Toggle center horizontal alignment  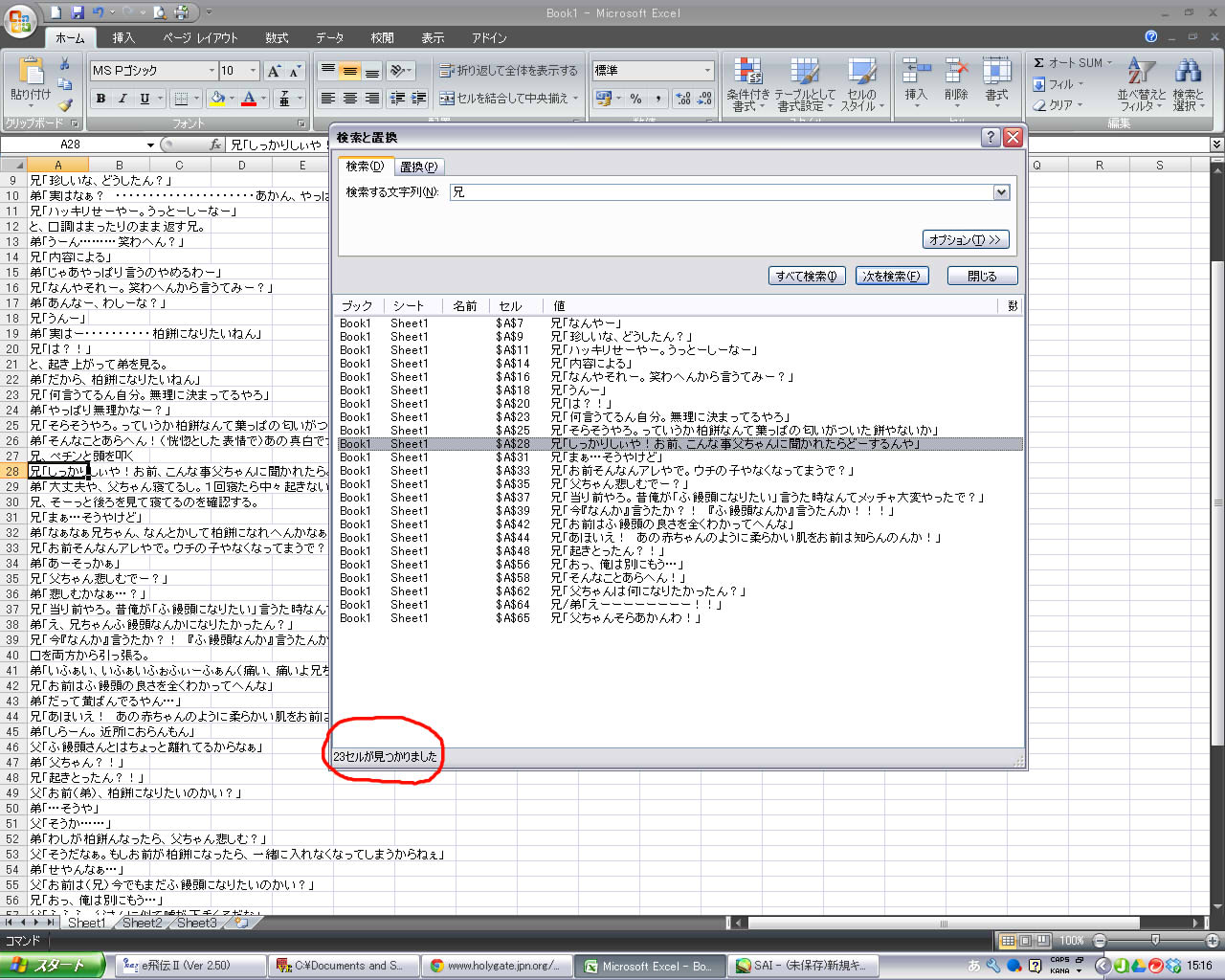pyautogui.click(x=350, y=99)
